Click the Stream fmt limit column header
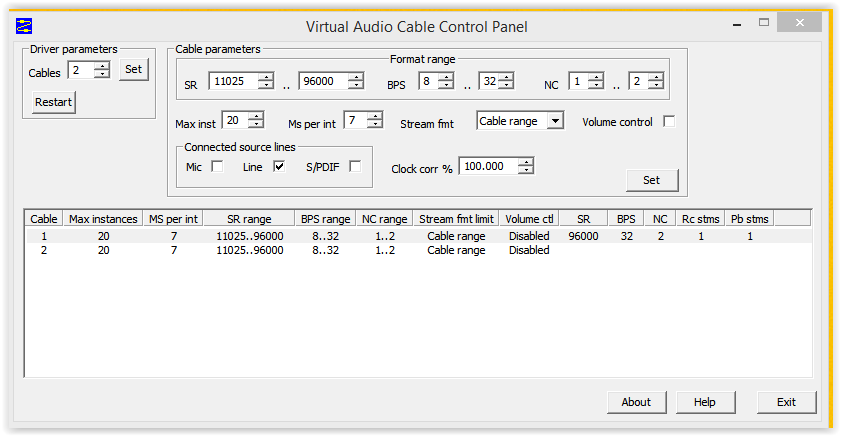The image size is (841, 436). (456, 219)
